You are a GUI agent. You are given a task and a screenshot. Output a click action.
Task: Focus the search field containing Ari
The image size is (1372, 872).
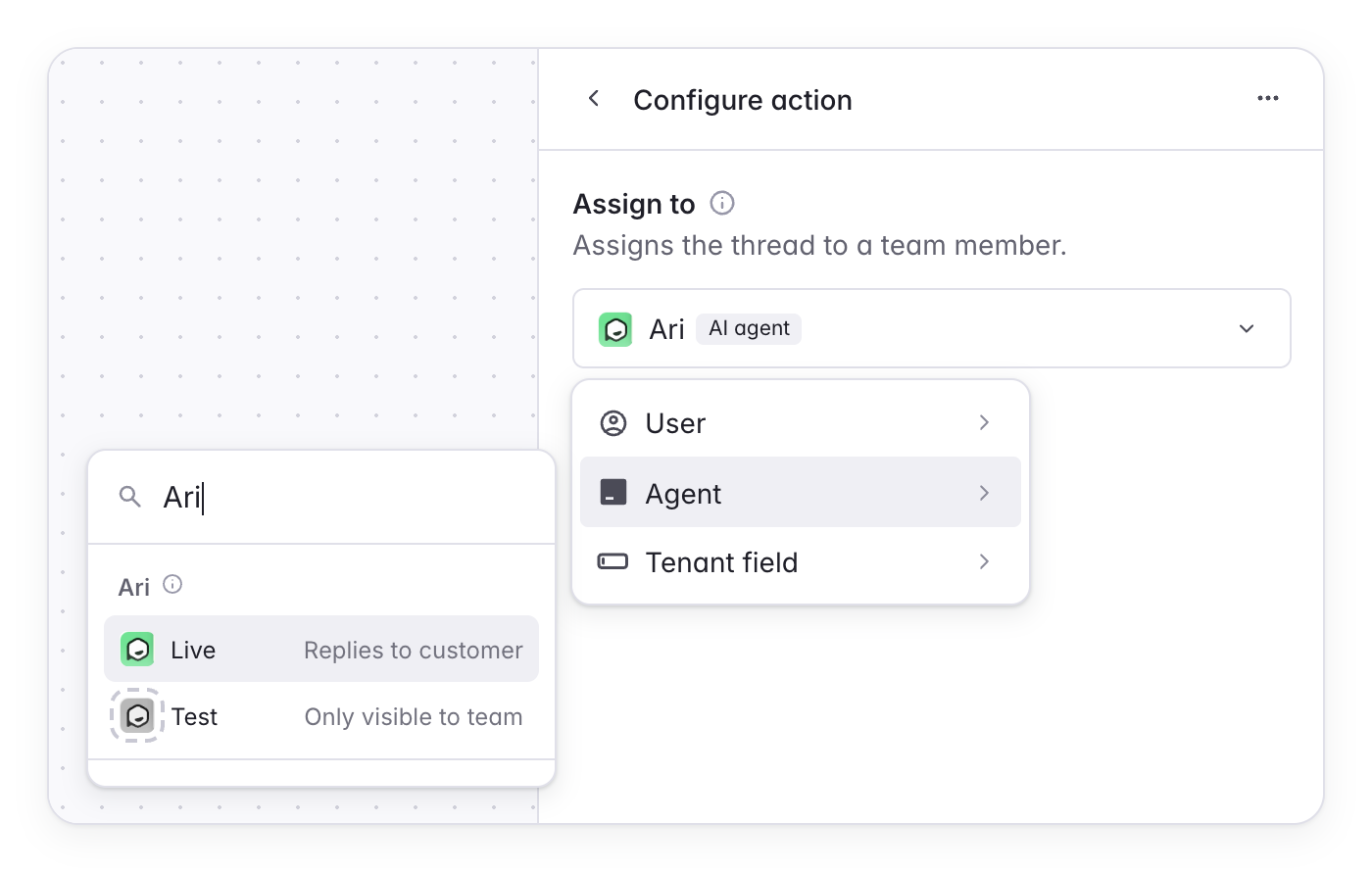pyautogui.click(x=321, y=498)
